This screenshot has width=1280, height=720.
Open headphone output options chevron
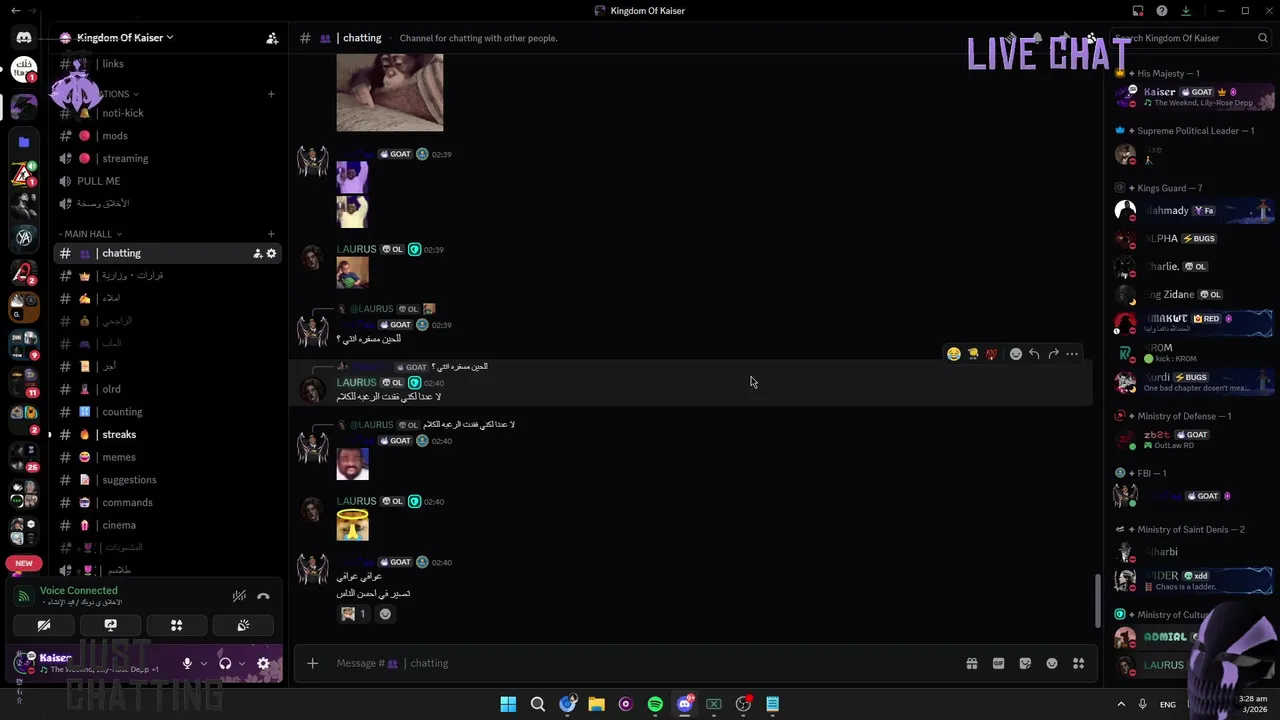[x=241, y=663]
